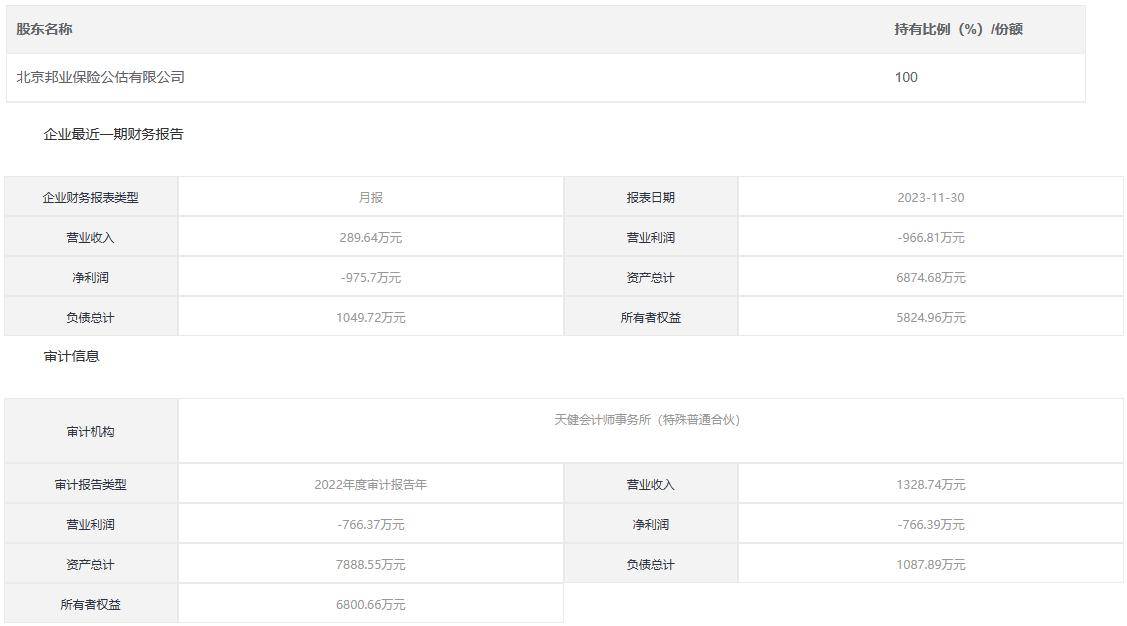This screenshot has width=1127, height=626.
Task: Click the report date 2023-11-30
Action: [x=930, y=197]
